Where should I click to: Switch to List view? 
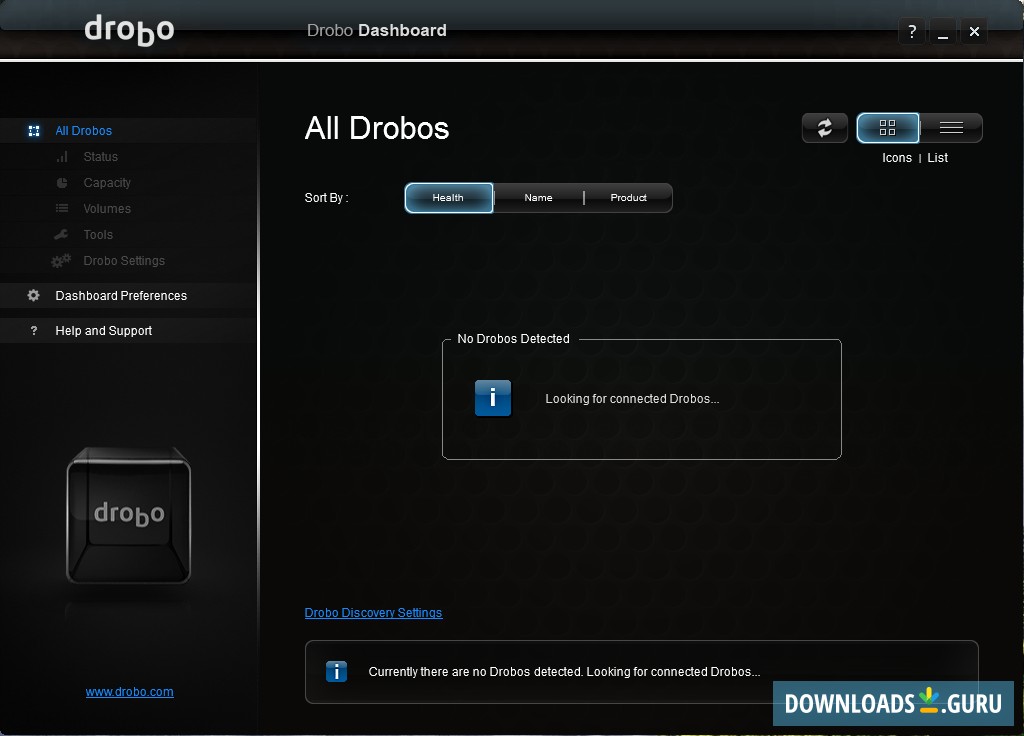[951, 128]
